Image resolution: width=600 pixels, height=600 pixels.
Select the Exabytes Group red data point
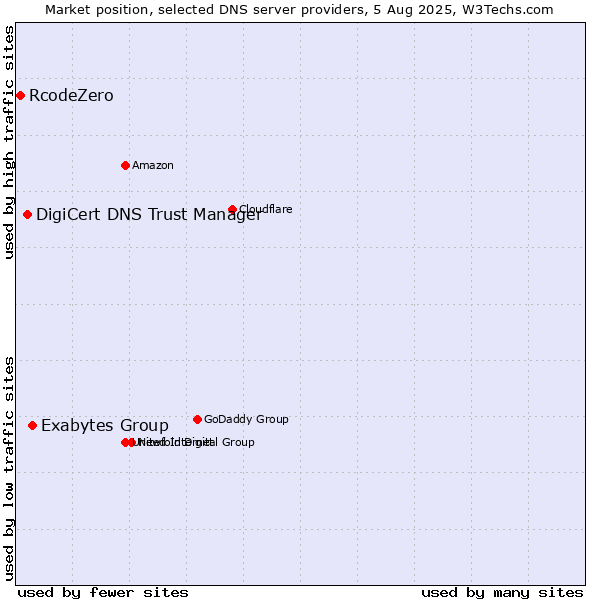click(x=33, y=426)
